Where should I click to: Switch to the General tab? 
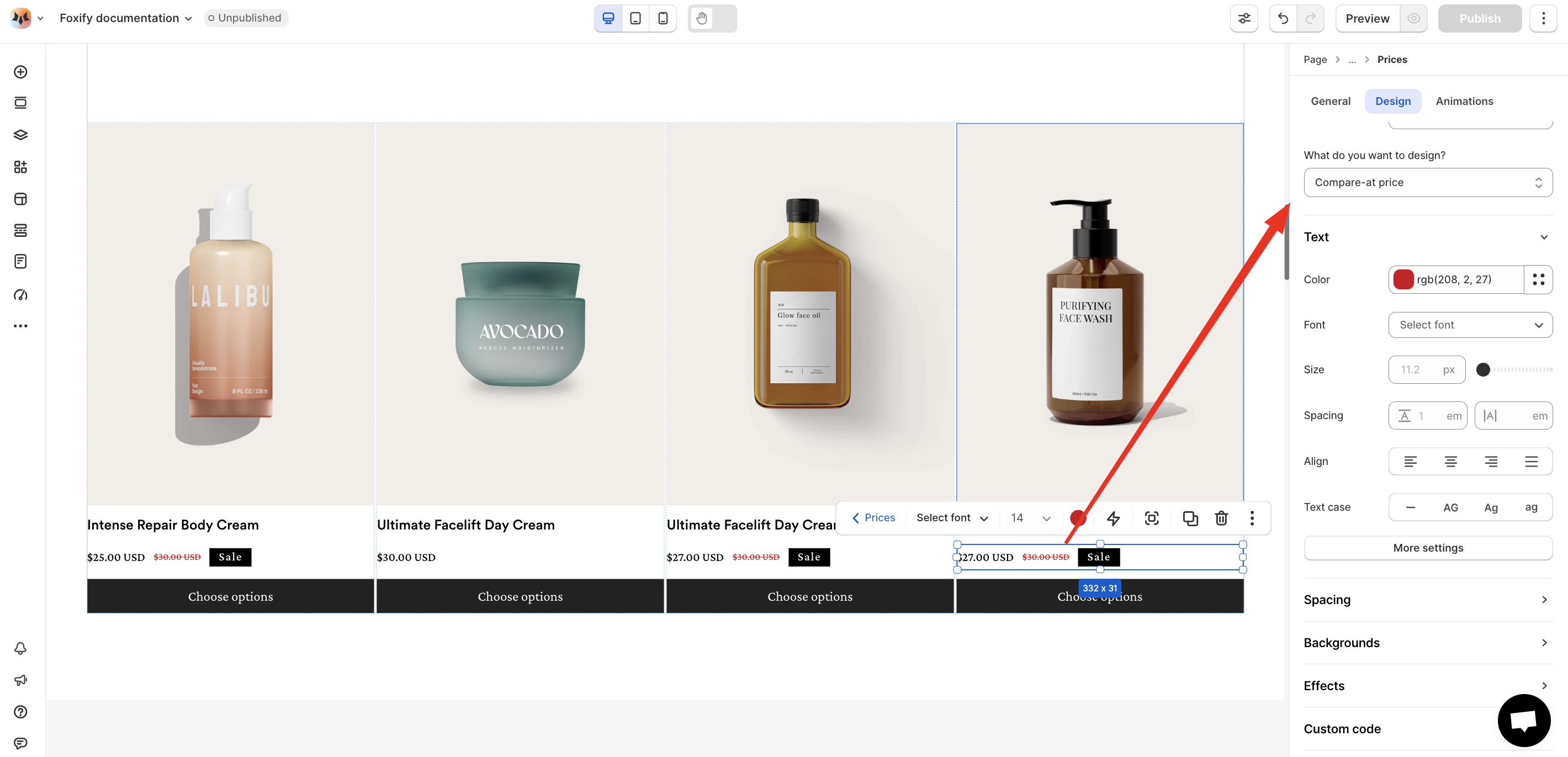pos(1330,101)
